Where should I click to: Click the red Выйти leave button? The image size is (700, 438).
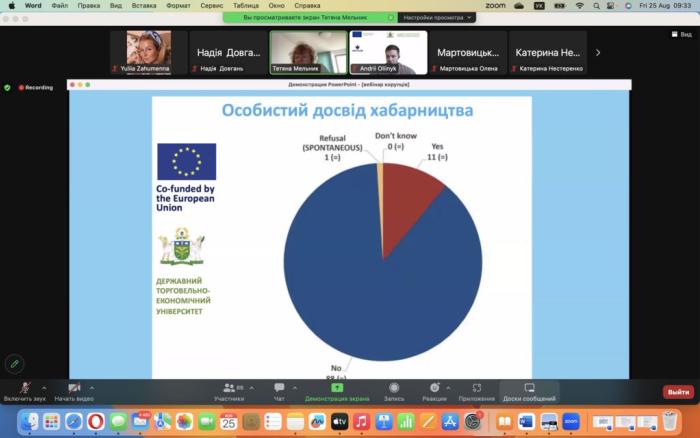click(678, 392)
